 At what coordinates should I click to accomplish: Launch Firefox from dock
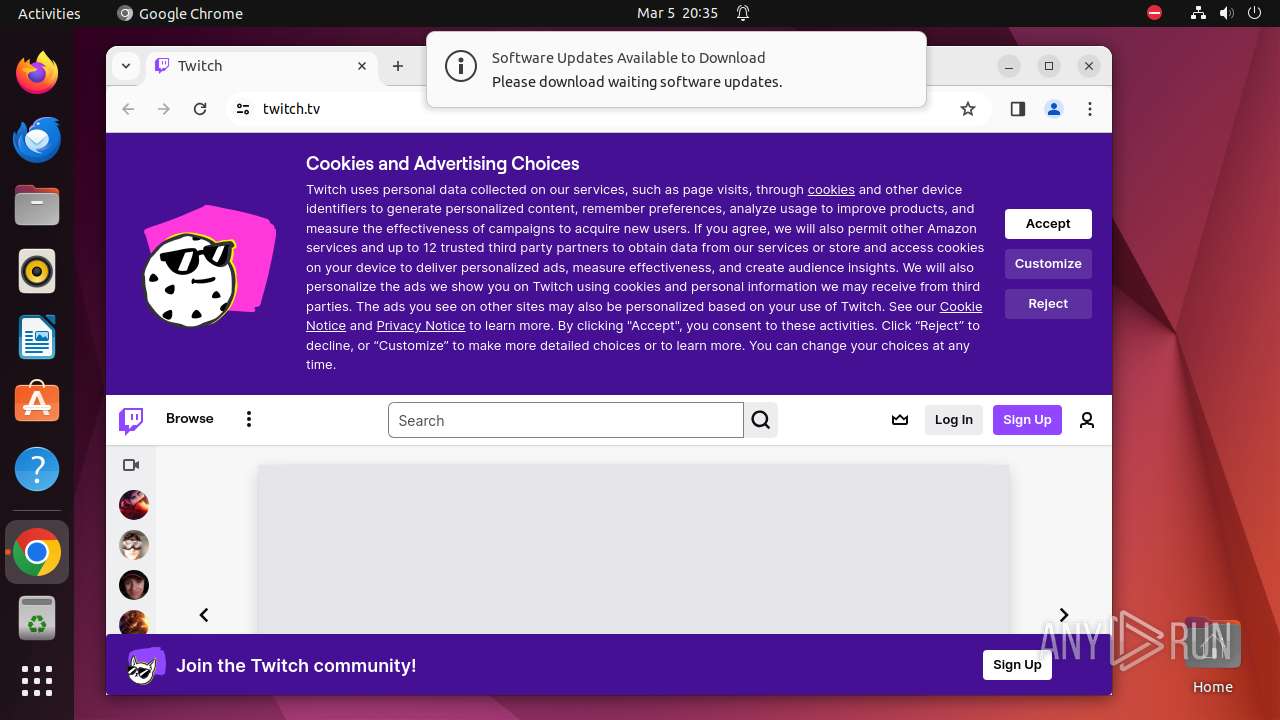[37, 73]
